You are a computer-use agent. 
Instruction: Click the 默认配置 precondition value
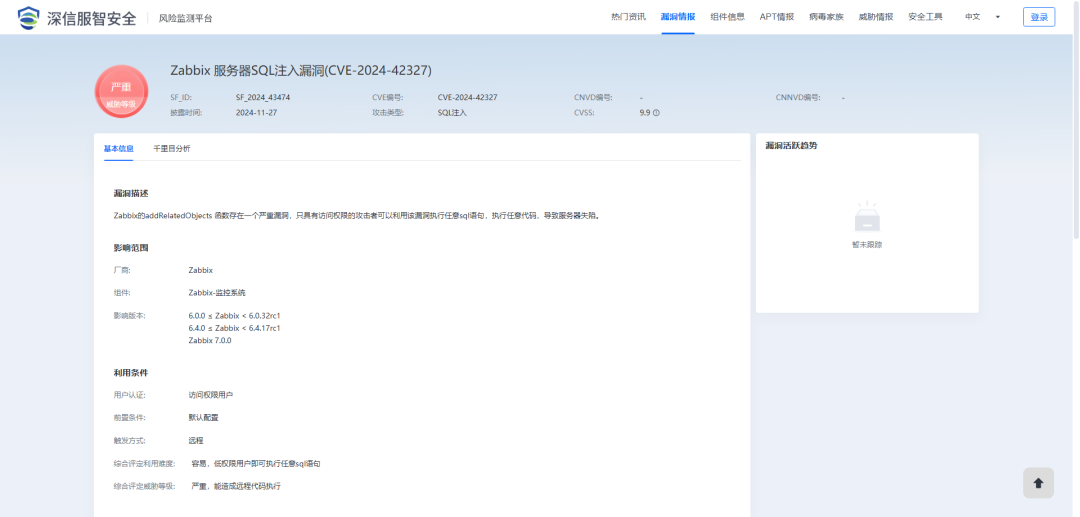[203, 418]
